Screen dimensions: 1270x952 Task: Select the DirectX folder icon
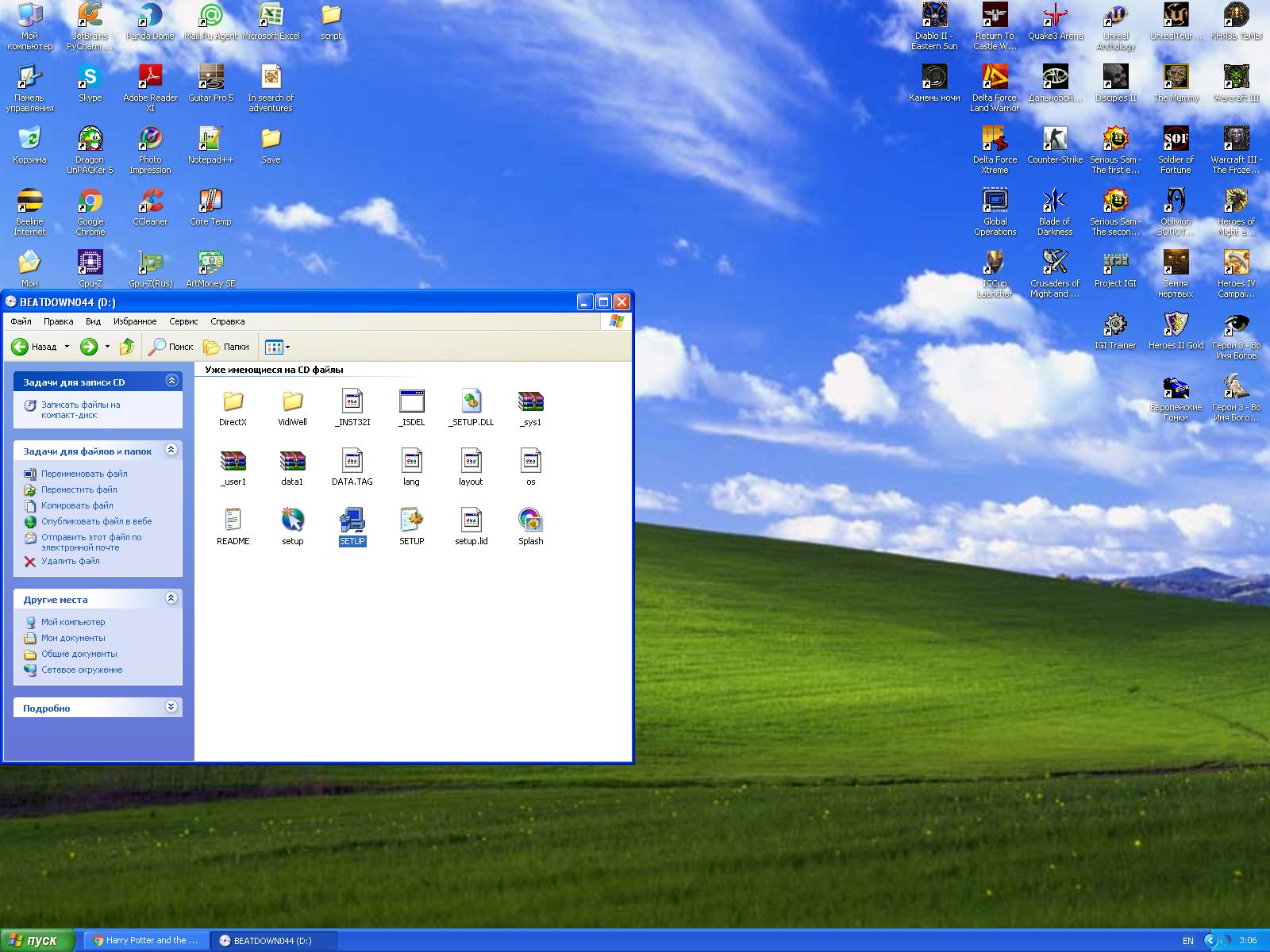pos(233,401)
